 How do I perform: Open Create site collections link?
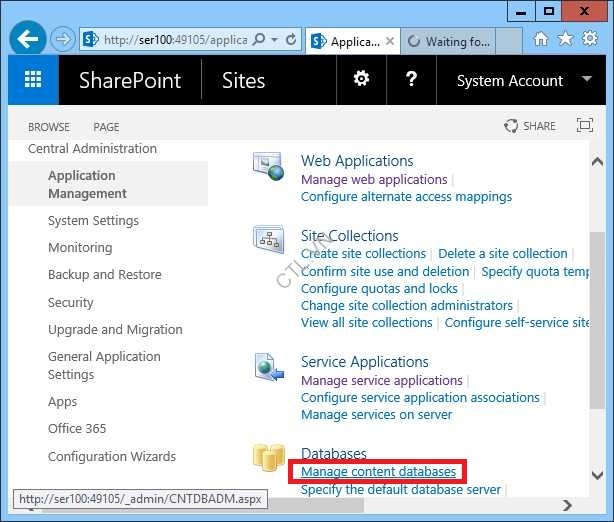pyautogui.click(x=363, y=254)
